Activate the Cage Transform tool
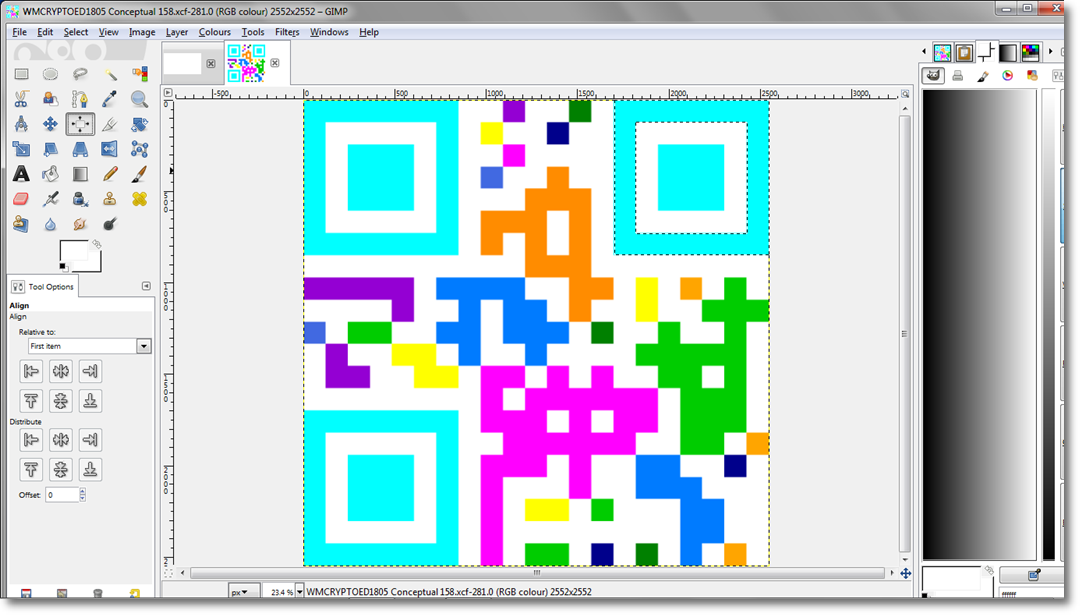This screenshot has width=1080, height=615. pyautogui.click(x=139, y=149)
